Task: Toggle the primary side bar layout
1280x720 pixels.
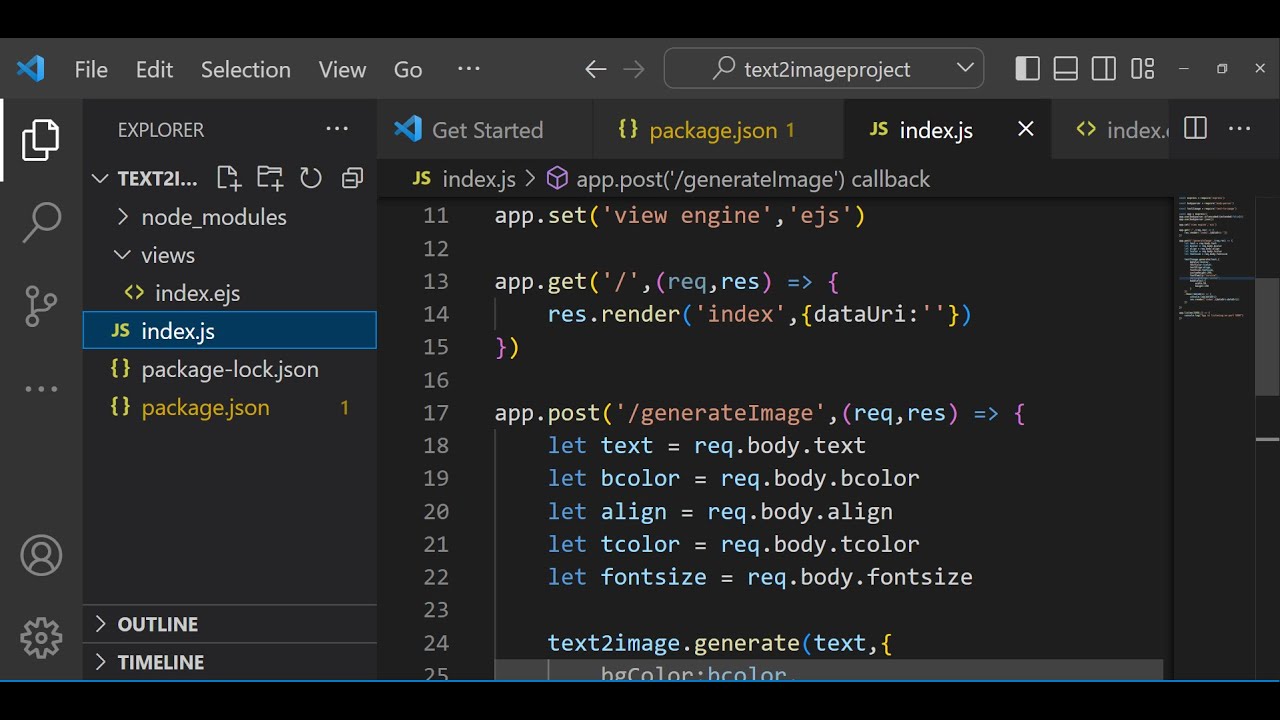Action: coord(1027,69)
